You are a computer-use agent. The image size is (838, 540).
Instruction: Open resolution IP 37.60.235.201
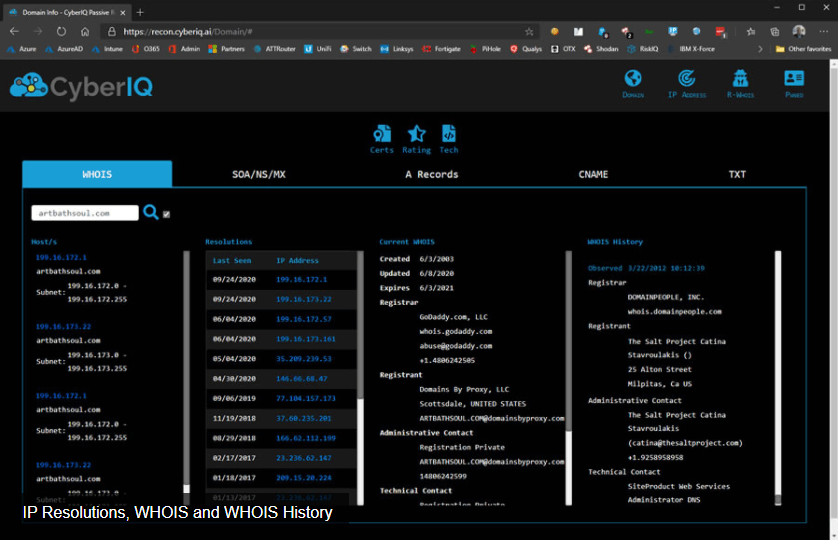(304, 418)
